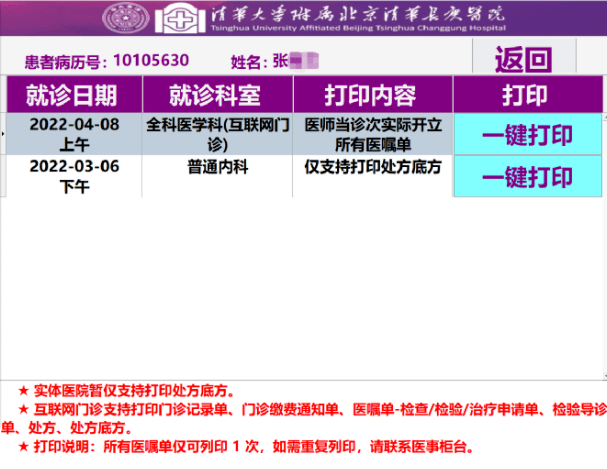
Task: Print the 2022-03-06 visit with 一键打印
Action: pos(528,176)
